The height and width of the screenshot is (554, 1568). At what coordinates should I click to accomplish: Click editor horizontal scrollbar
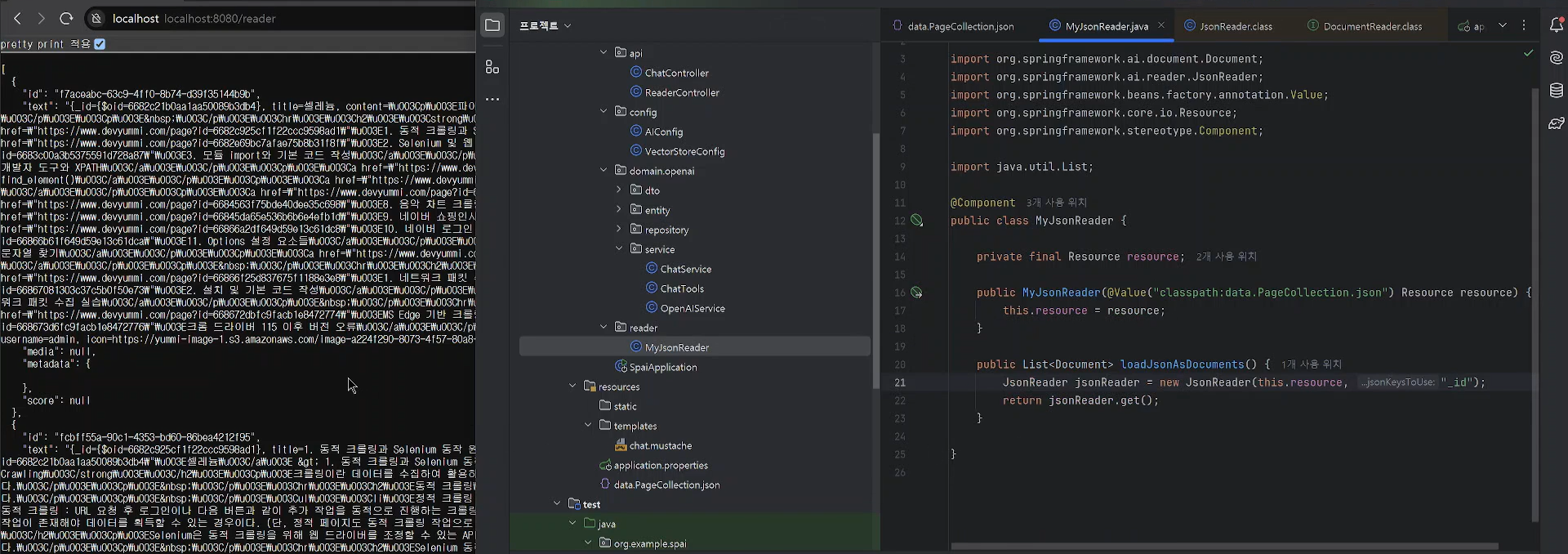pyautogui.click(x=1225, y=546)
